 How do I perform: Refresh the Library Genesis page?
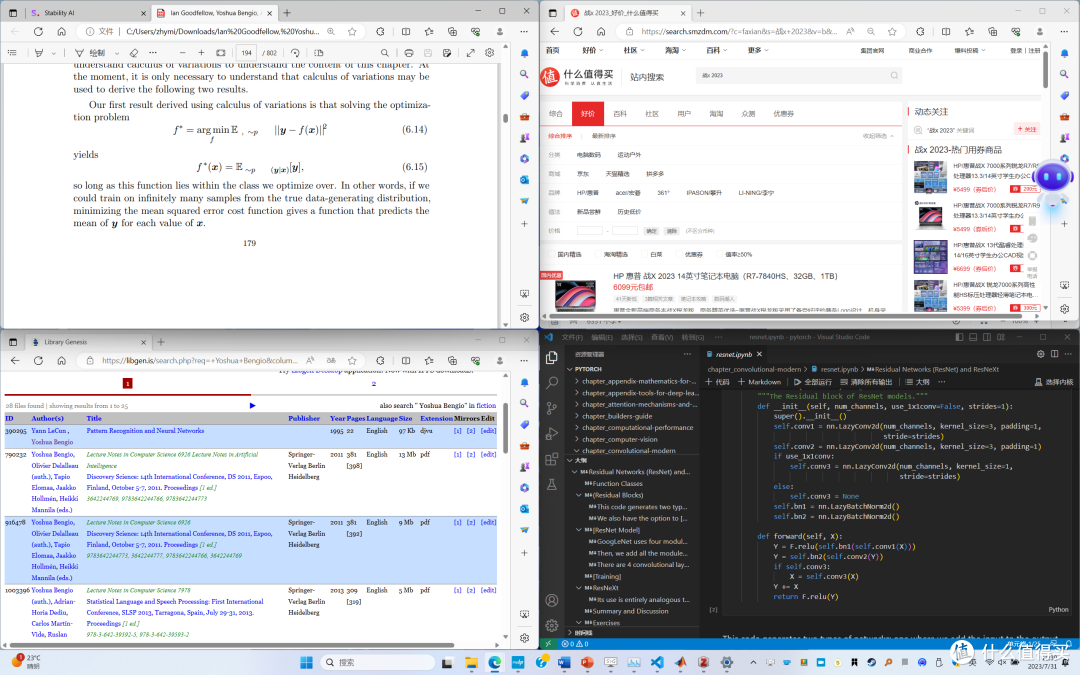click(x=39, y=360)
